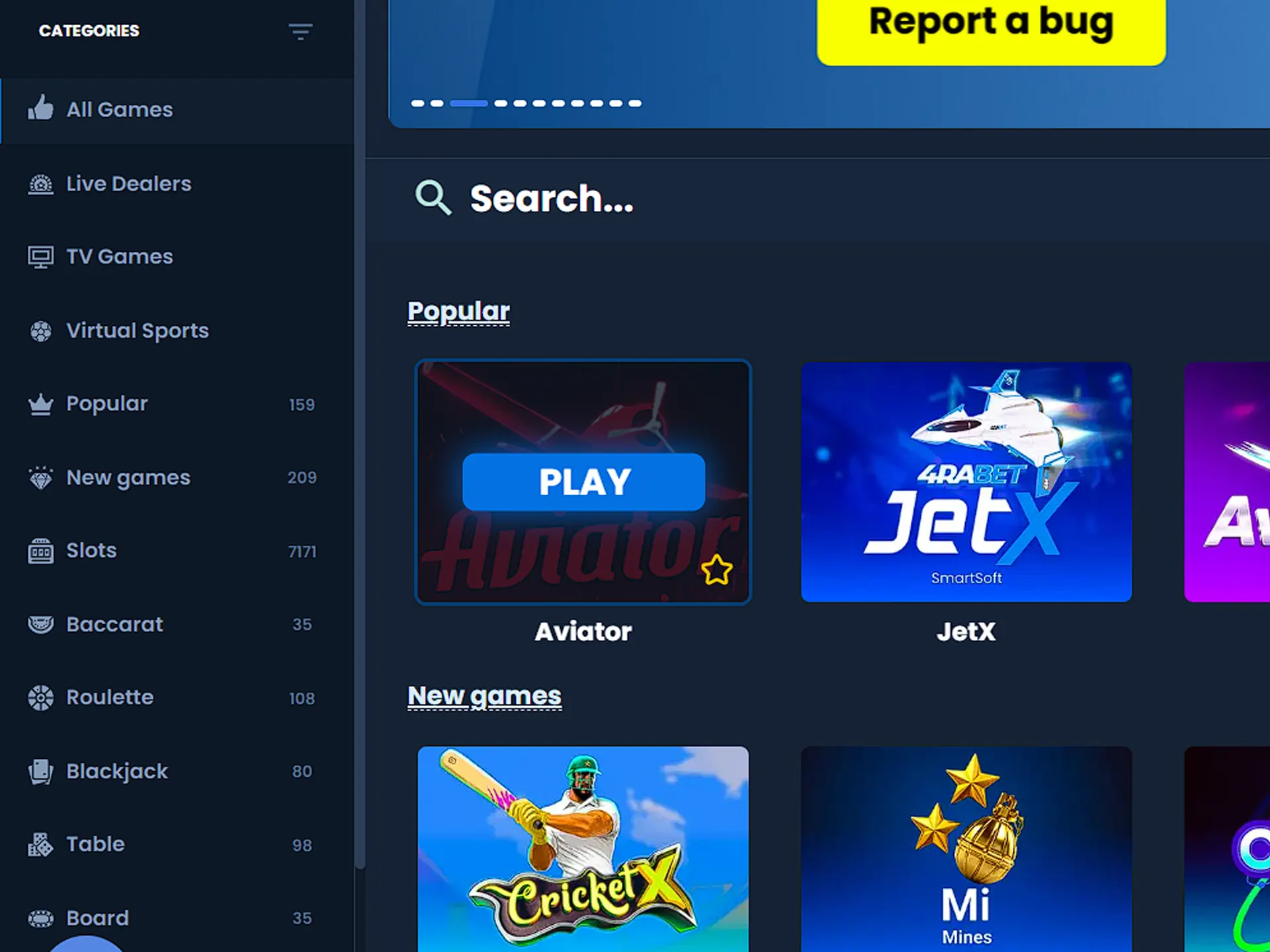The image size is (1270, 952).
Task: Select the Virtual Sports category icon
Action: 40,330
